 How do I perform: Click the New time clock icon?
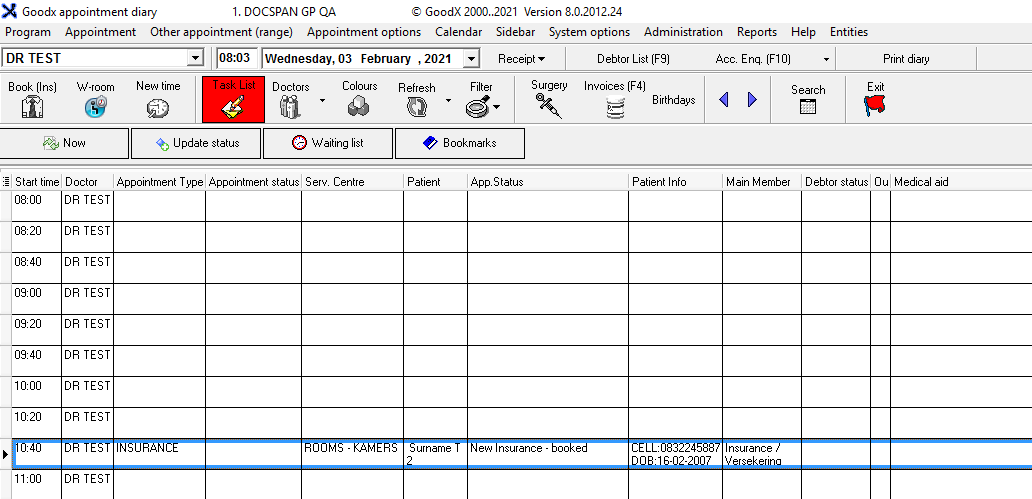[x=158, y=107]
